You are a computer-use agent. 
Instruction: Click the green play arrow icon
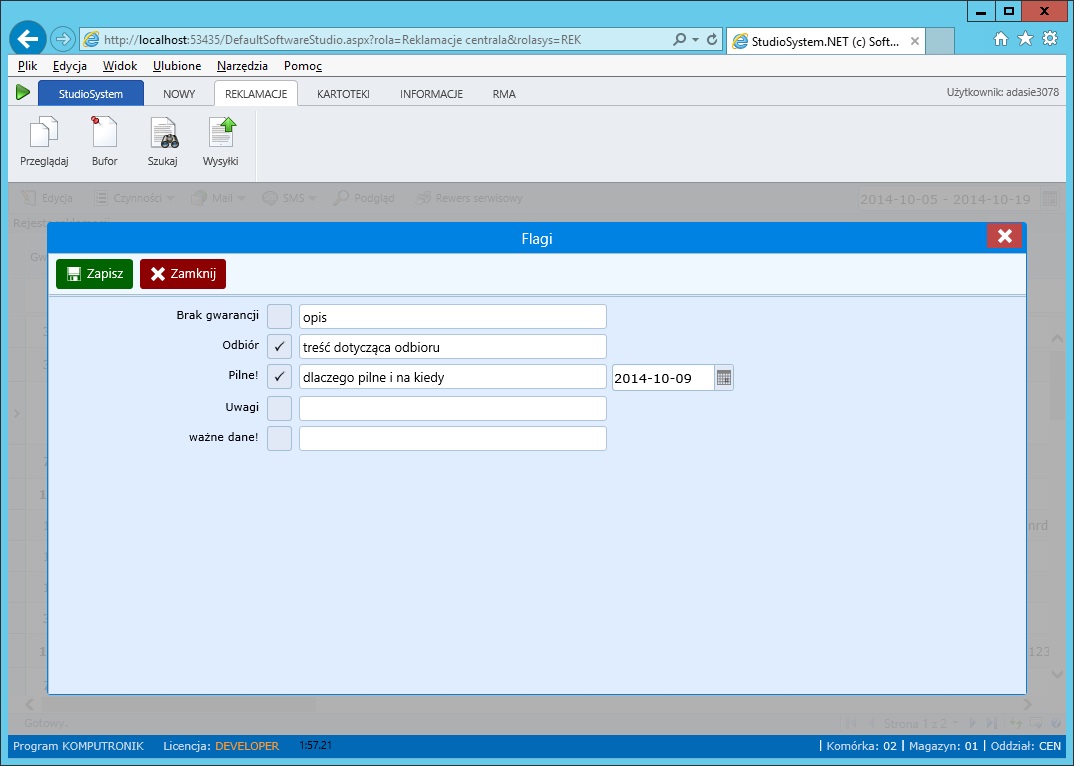pyautogui.click(x=23, y=93)
